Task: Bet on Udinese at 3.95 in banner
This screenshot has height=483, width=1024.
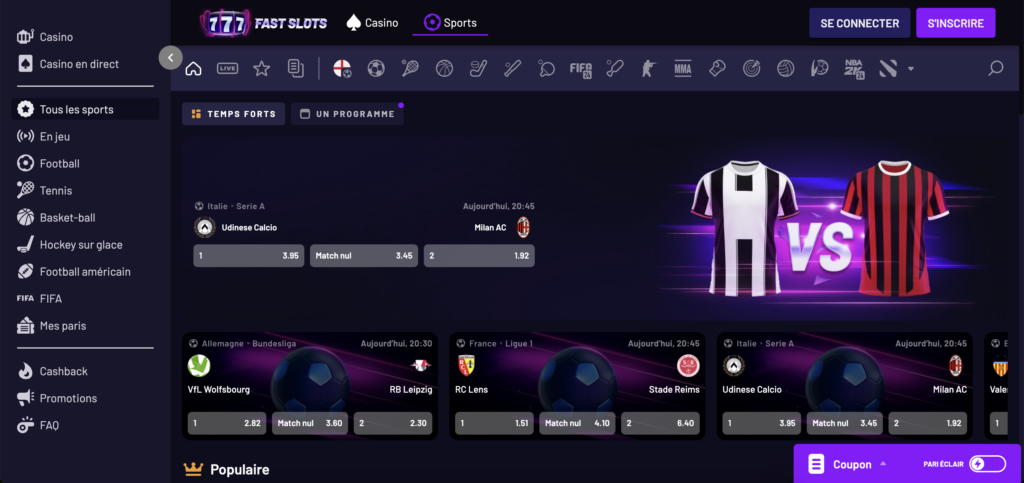Action: [x=249, y=256]
